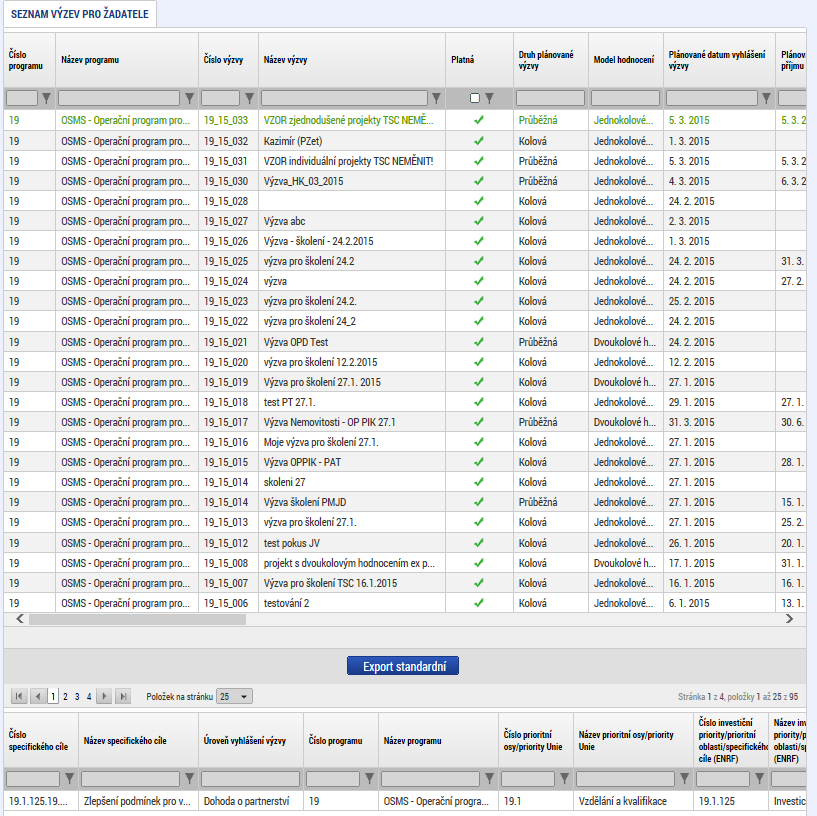Select row projekt s dvoukolovým hodnocením
The width and height of the screenshot is (817, 816).
405,563
